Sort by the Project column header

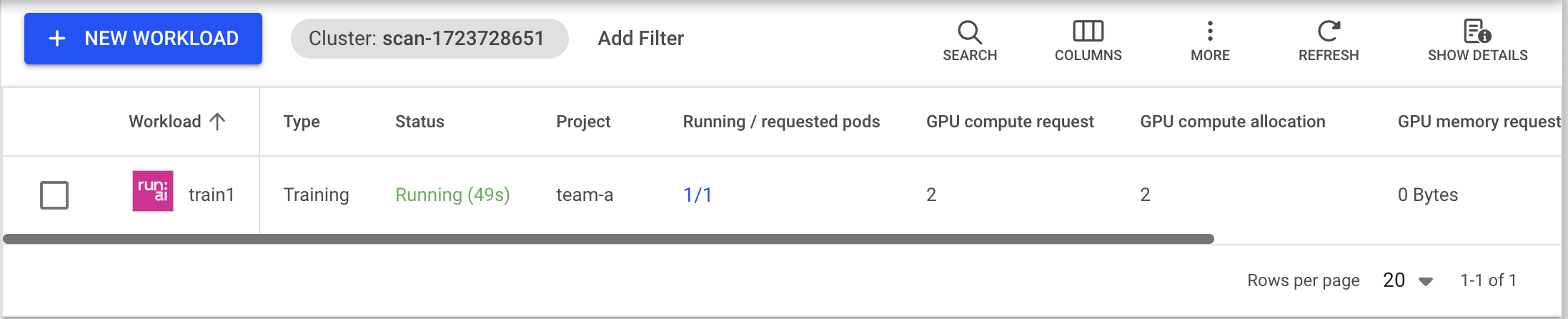(583, 122)
